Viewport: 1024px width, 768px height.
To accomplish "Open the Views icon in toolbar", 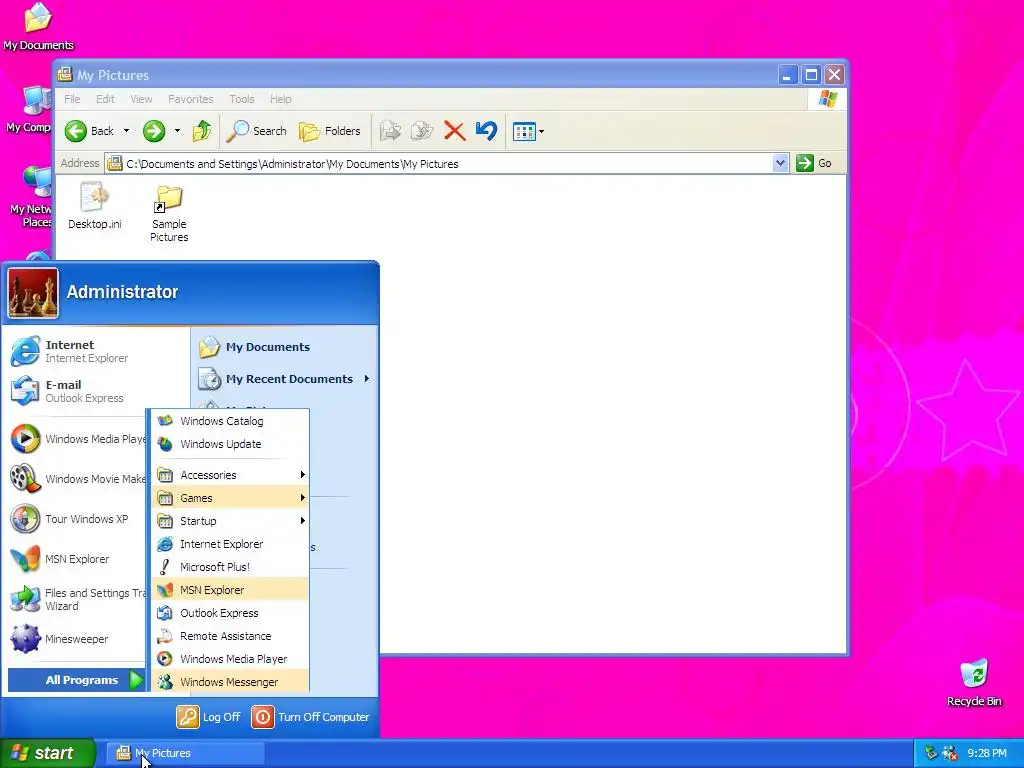I will (524, 132).
